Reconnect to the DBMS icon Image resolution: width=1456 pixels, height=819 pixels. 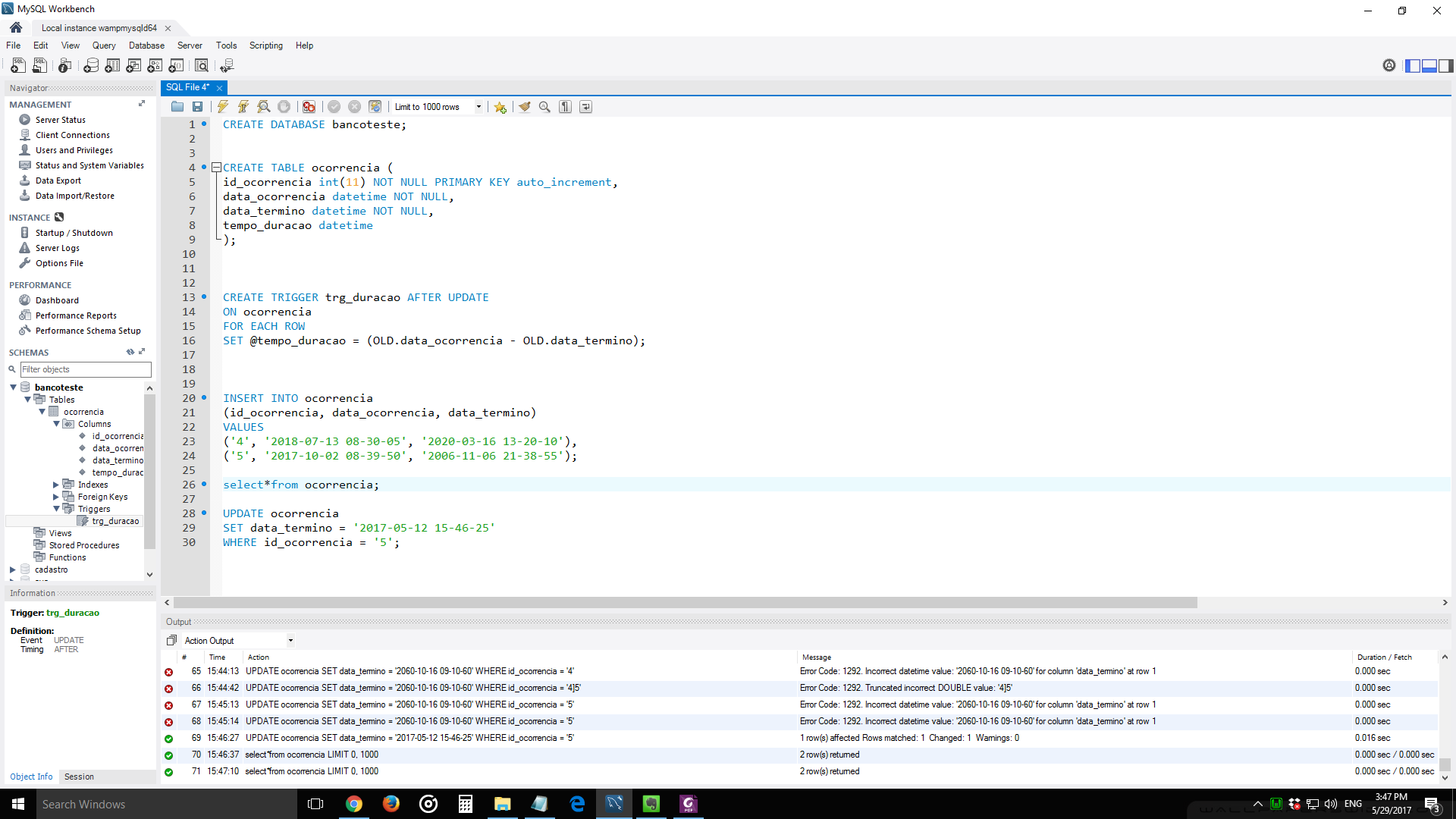click(227, 66)
